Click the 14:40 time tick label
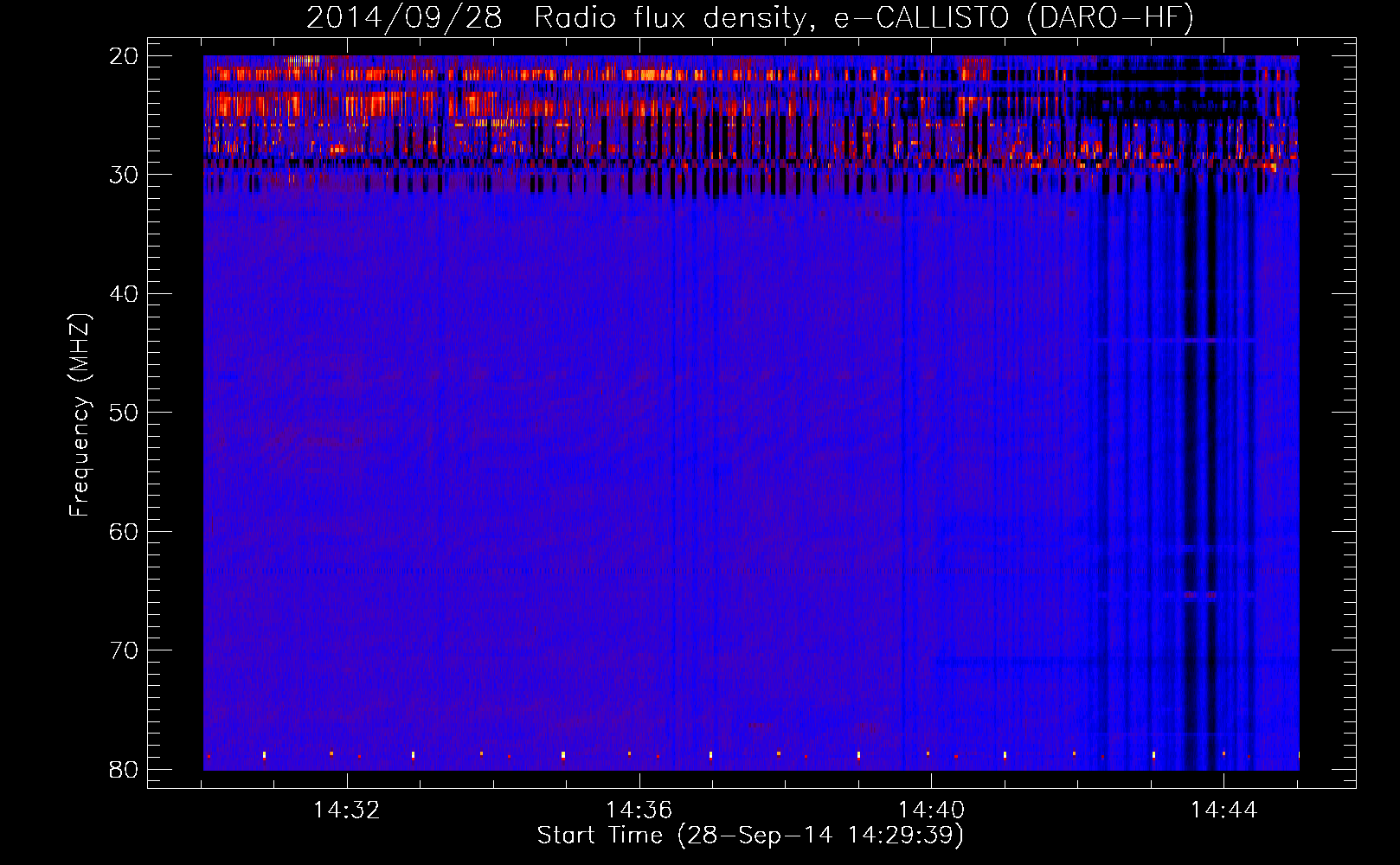The width and height of the screenshot is (1400, 865). 931,811
